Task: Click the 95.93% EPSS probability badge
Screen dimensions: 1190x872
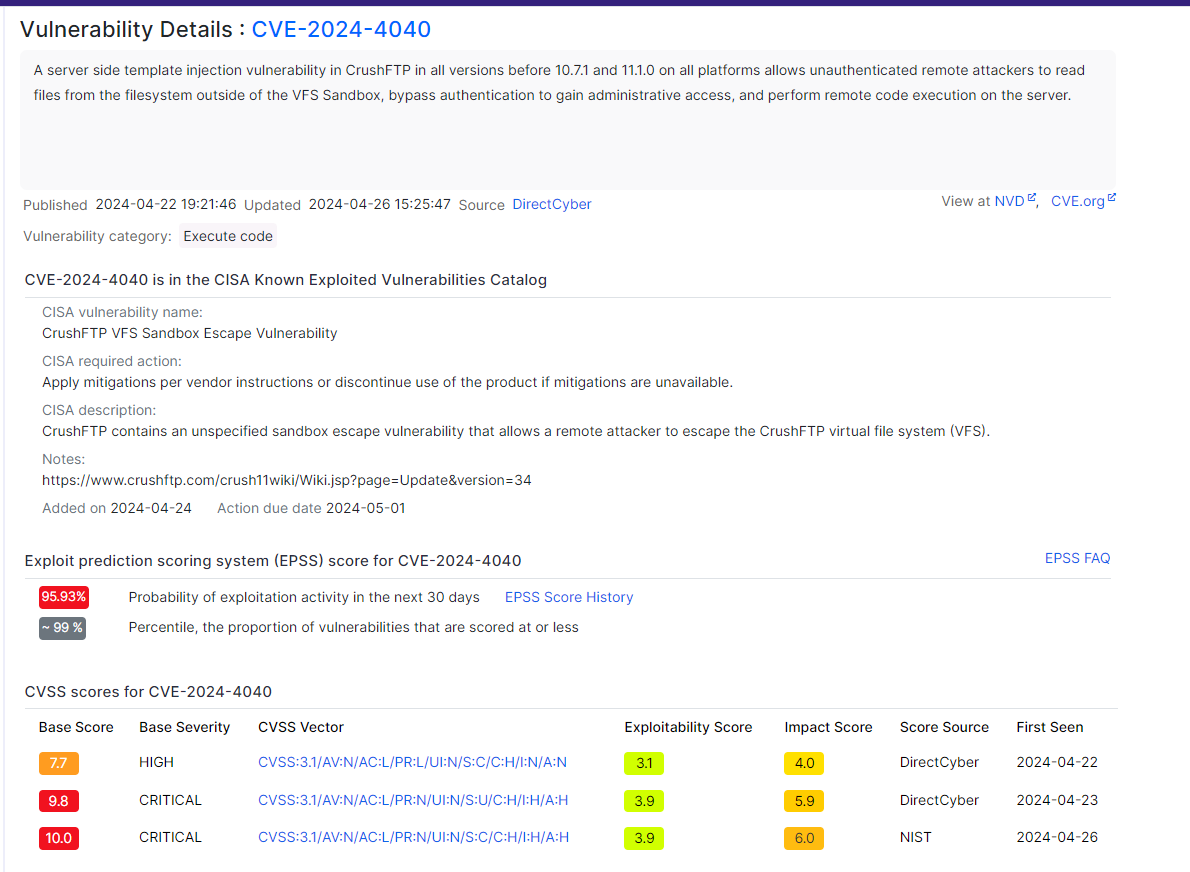Action: 62,596
